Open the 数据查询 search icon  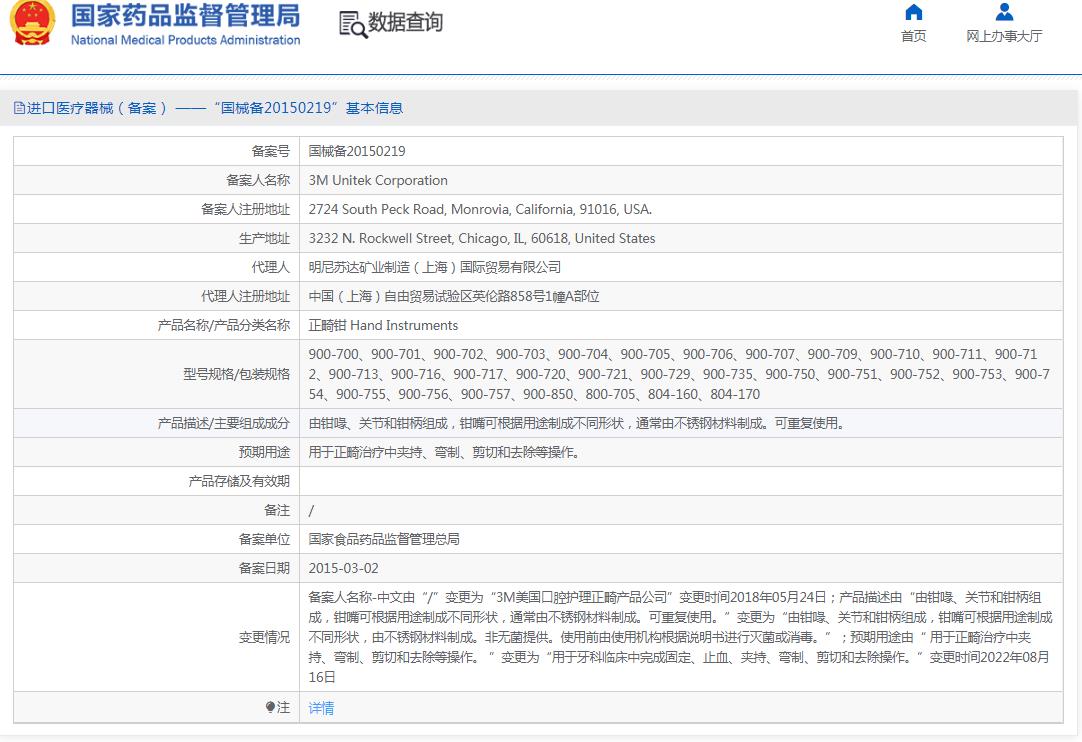(353, 24)
